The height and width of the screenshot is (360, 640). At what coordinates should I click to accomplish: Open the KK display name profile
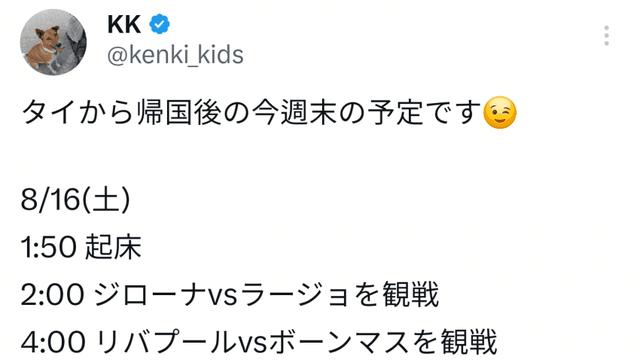124,24
